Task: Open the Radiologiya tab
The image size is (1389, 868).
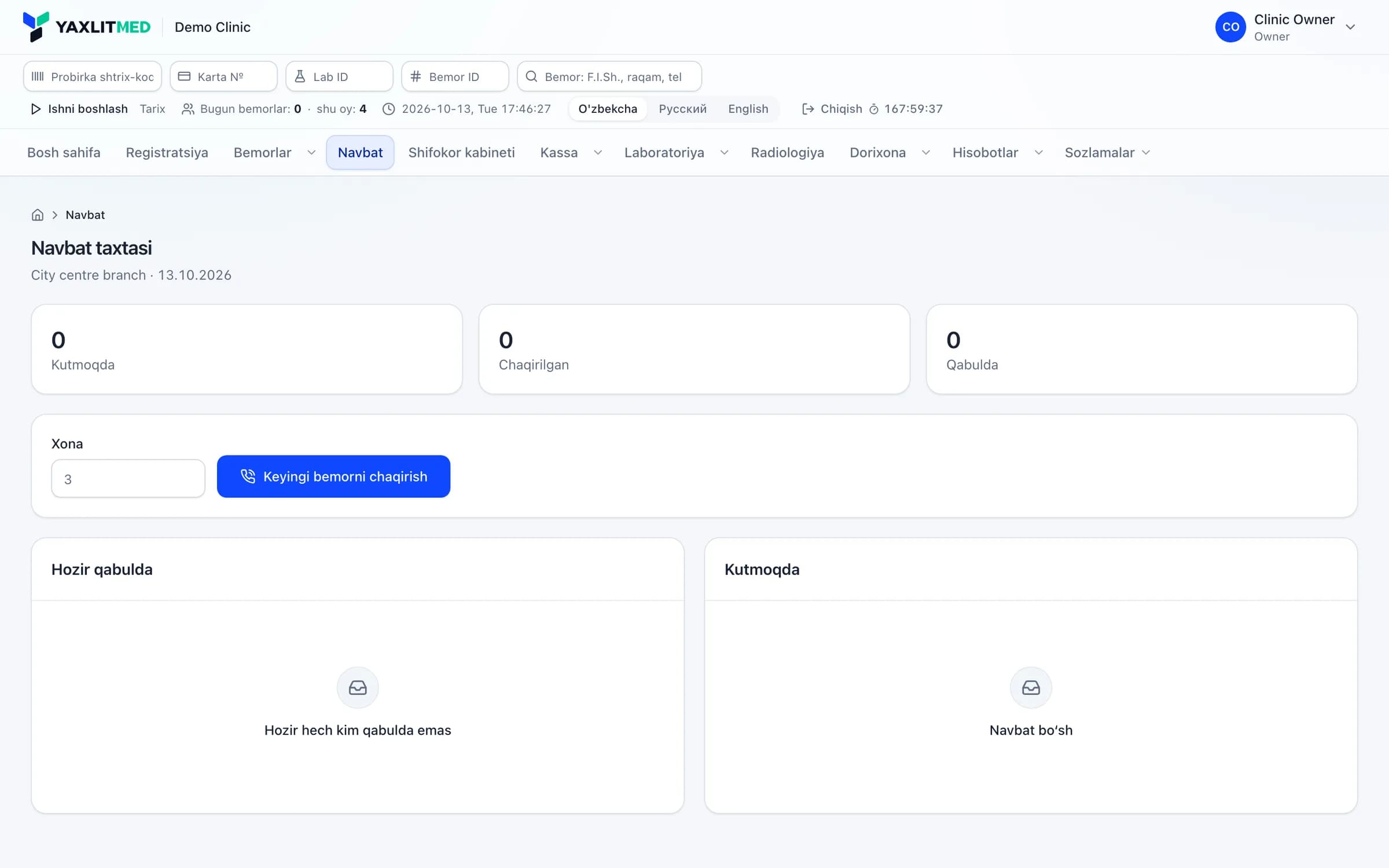Action: coord(787,153)
